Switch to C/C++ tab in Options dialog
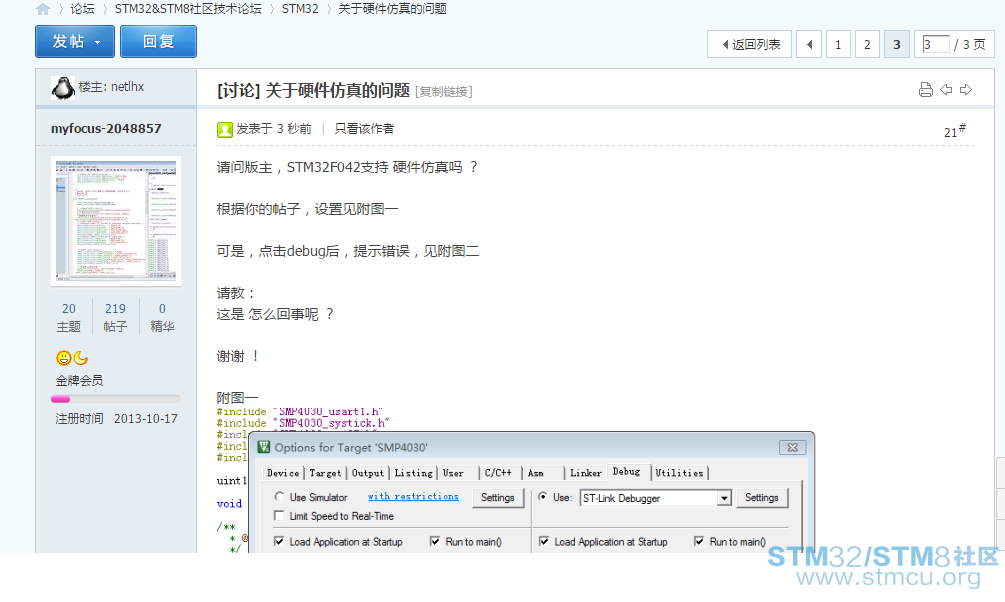Image resolution: width=1005 pixels, height=602 pixels. pyautogui.click(x=498, y=473)
